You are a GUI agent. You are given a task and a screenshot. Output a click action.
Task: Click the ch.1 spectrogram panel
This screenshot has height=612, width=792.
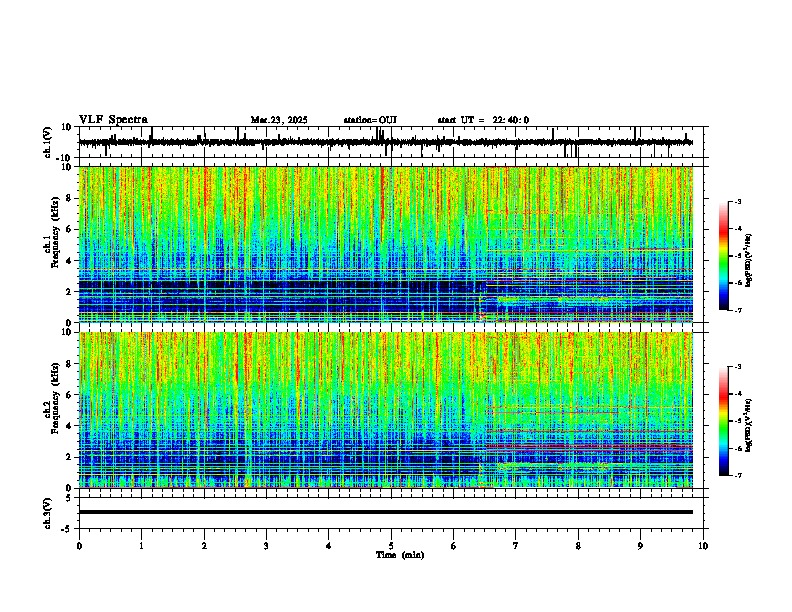[386, 244]
